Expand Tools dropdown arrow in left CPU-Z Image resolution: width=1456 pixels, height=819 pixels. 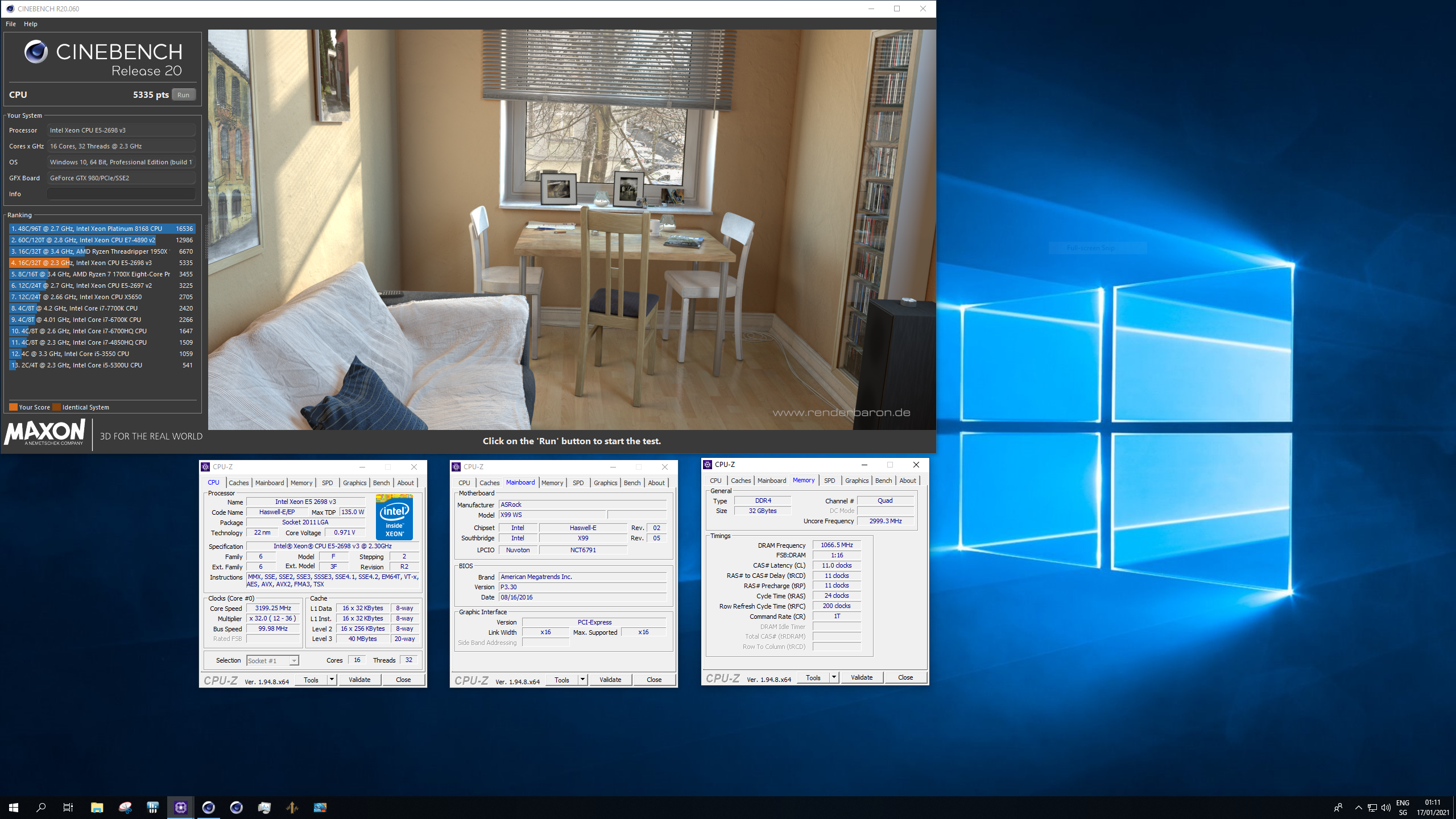point(332,680)
